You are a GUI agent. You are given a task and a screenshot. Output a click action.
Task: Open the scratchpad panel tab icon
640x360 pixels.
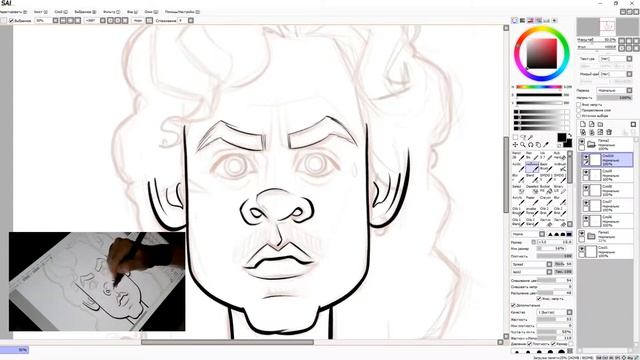tap(554, 20)
